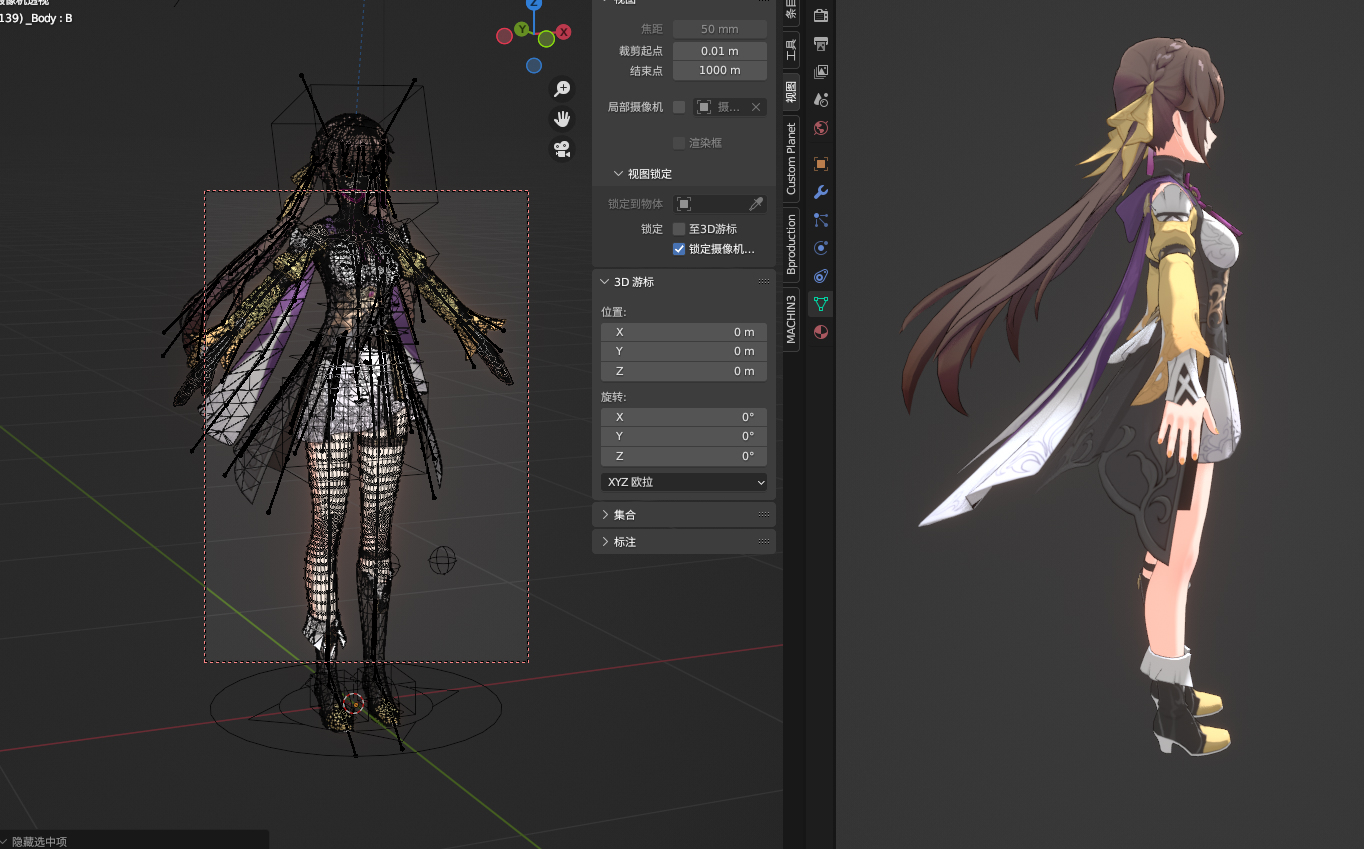
Task: Open the Object Data green triangle icon
Action: coord(821,304)
